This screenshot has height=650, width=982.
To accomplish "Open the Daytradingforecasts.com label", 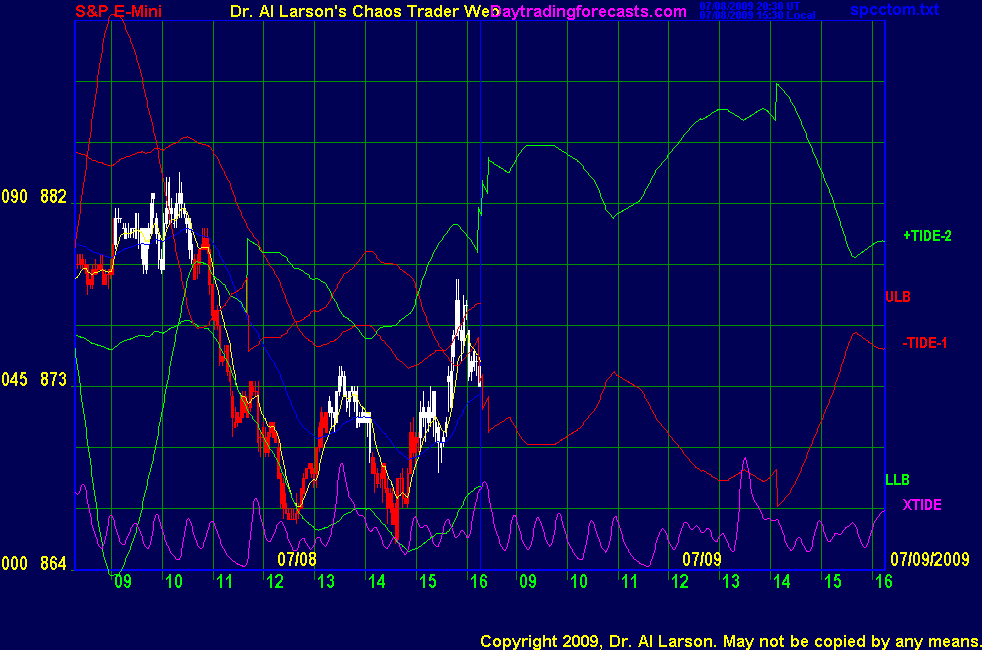I will pos(589,11).
